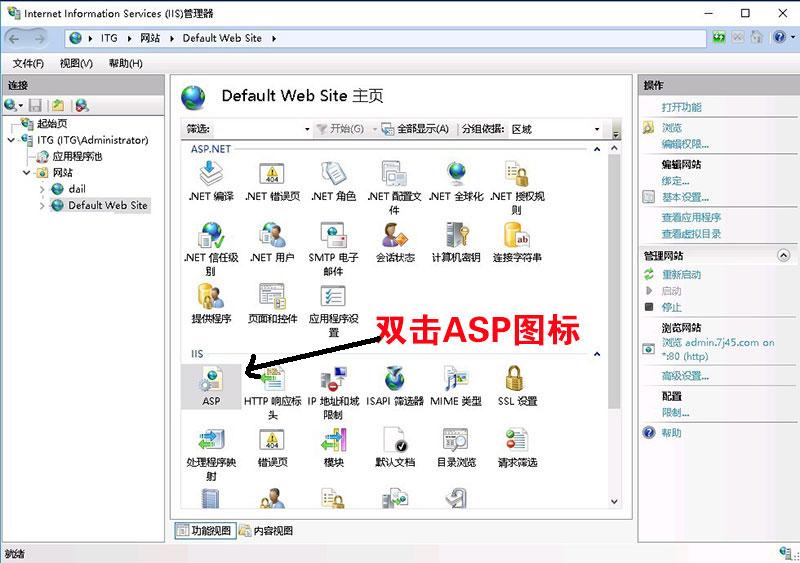This screenshot has height=563, width=800.
Task: Open the 提供程序 feature icon
Action: 211,297
